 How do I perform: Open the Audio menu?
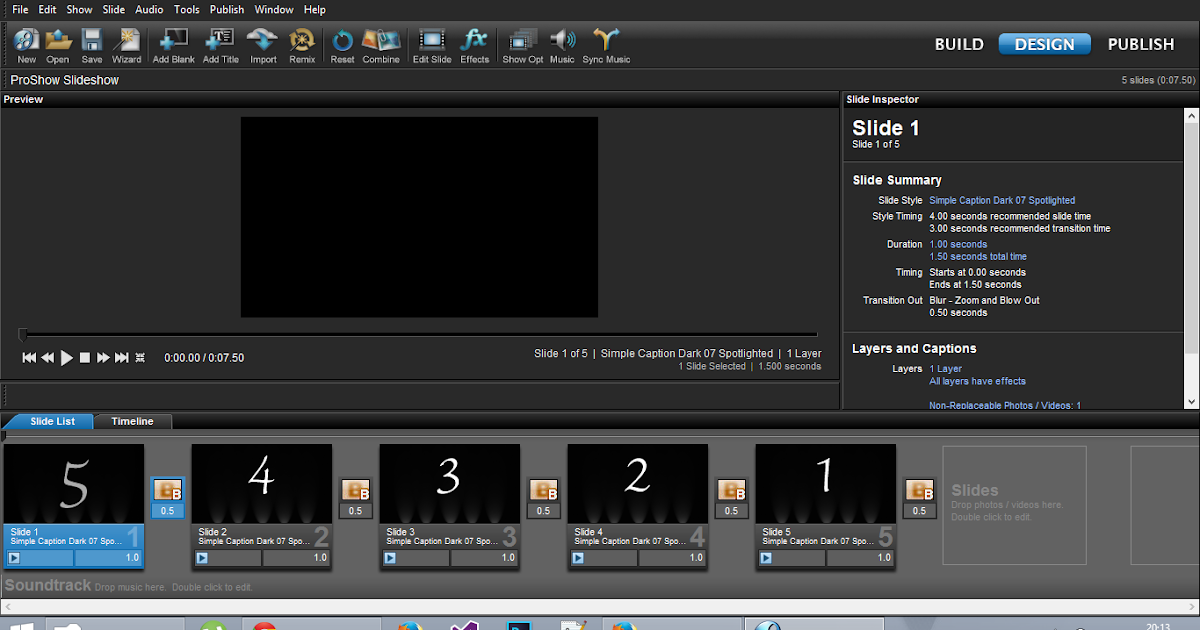[149, 9]
